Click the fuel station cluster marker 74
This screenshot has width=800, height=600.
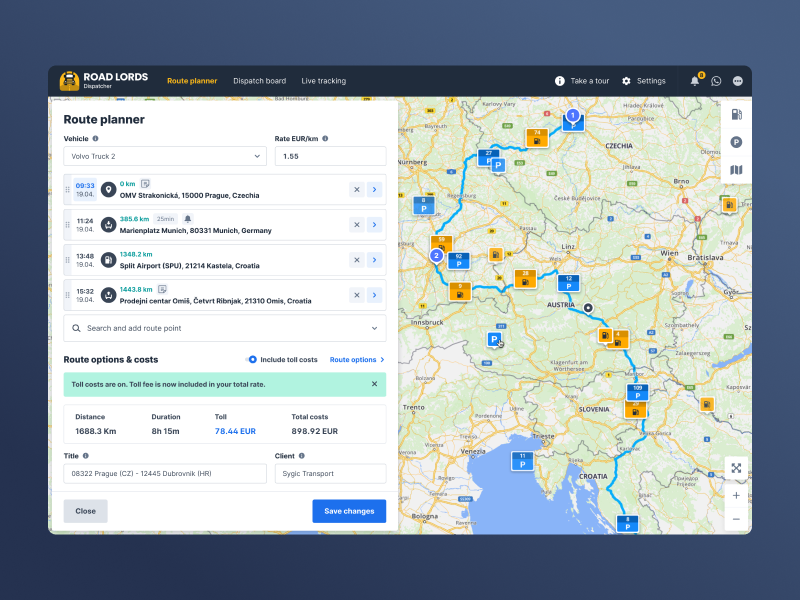537,138
